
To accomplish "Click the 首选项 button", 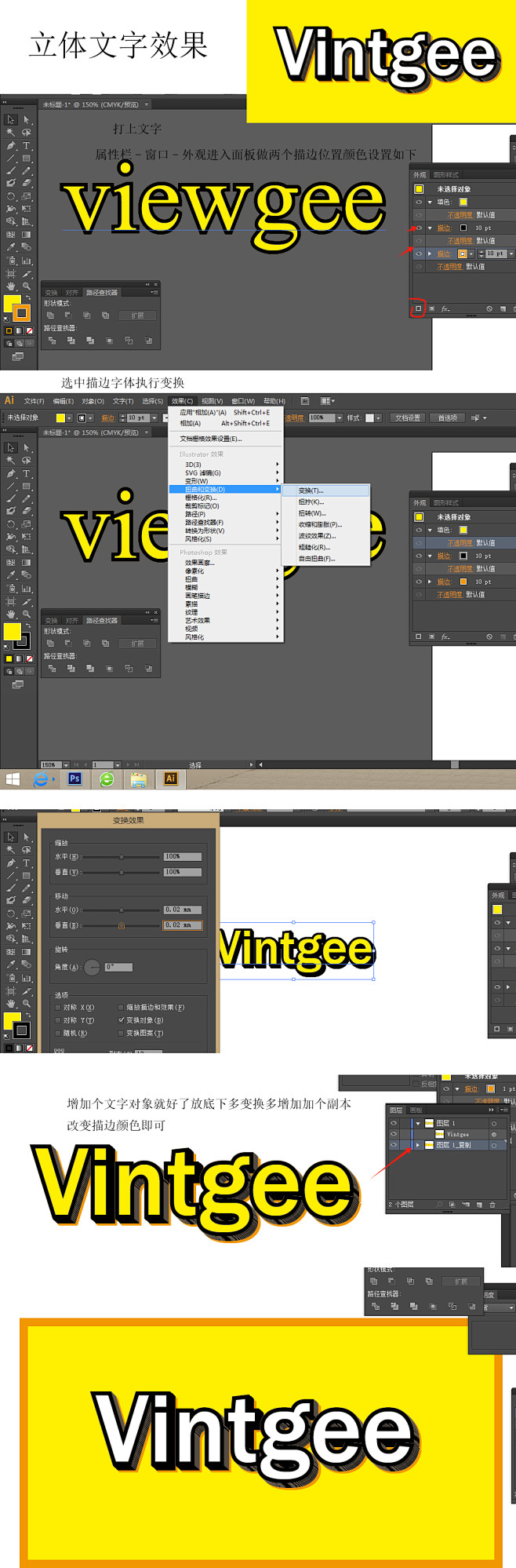I will (x=447, y=418).
